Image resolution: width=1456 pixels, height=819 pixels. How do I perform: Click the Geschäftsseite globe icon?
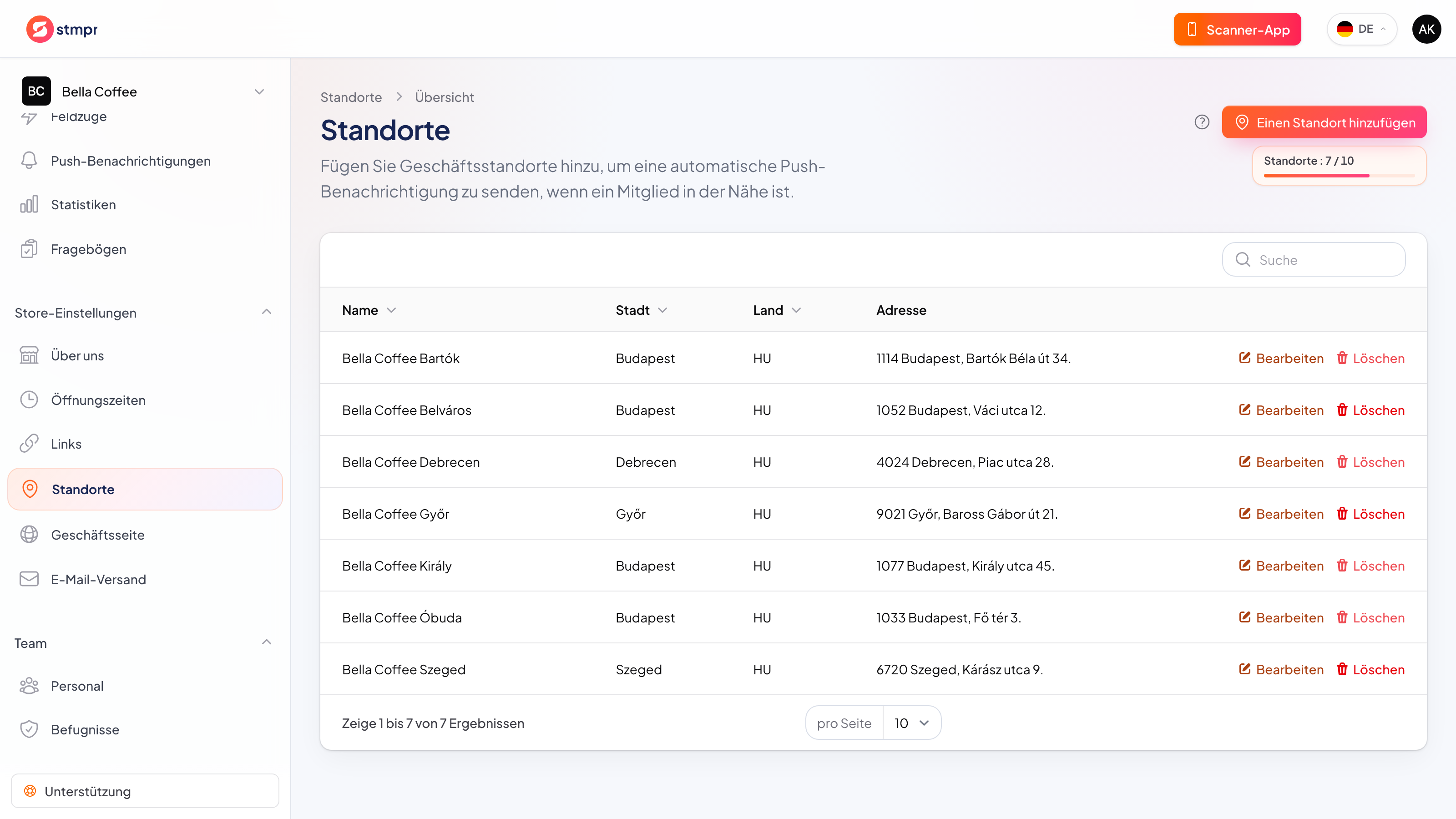click(29, 534)
